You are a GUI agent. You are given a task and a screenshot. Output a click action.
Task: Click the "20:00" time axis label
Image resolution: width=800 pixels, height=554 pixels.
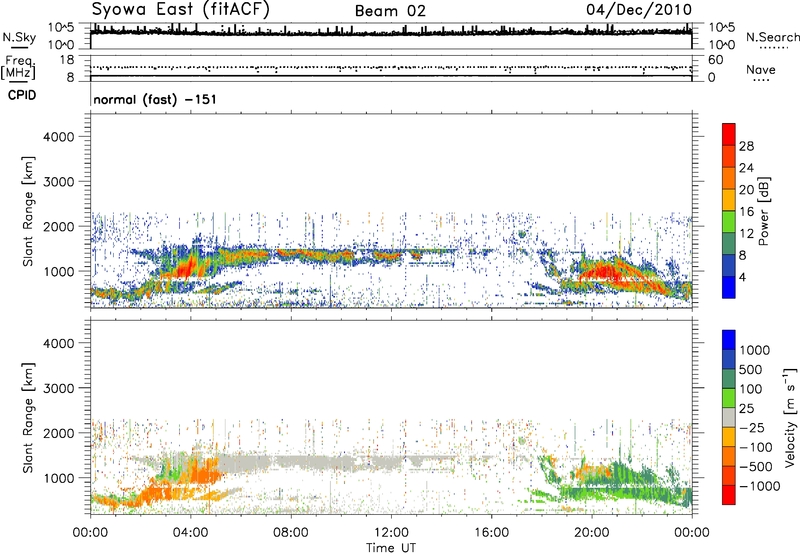pyautogui.click(x=591, y=533)
